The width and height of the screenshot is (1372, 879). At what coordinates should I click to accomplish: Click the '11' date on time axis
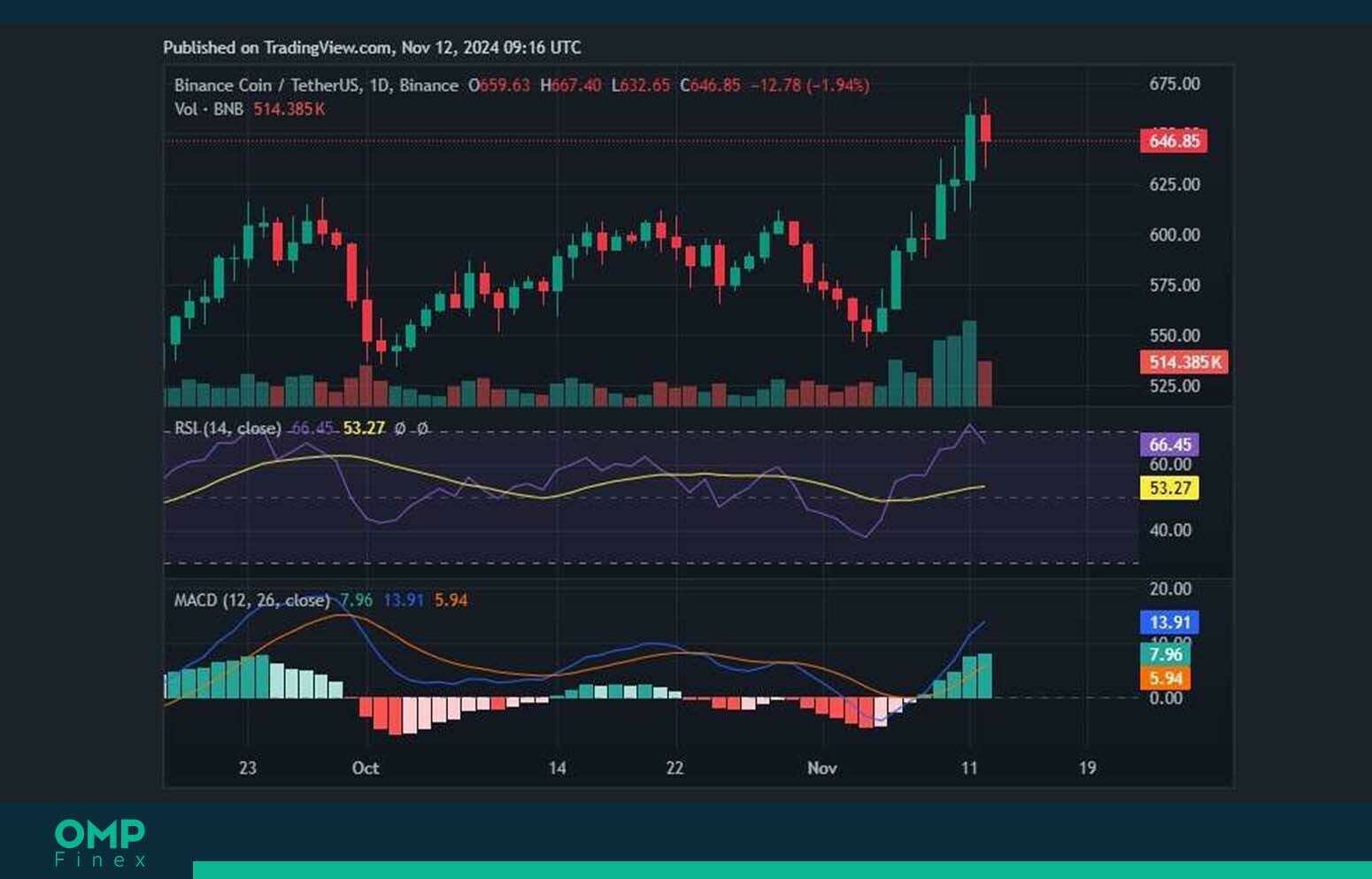[969, 768]
